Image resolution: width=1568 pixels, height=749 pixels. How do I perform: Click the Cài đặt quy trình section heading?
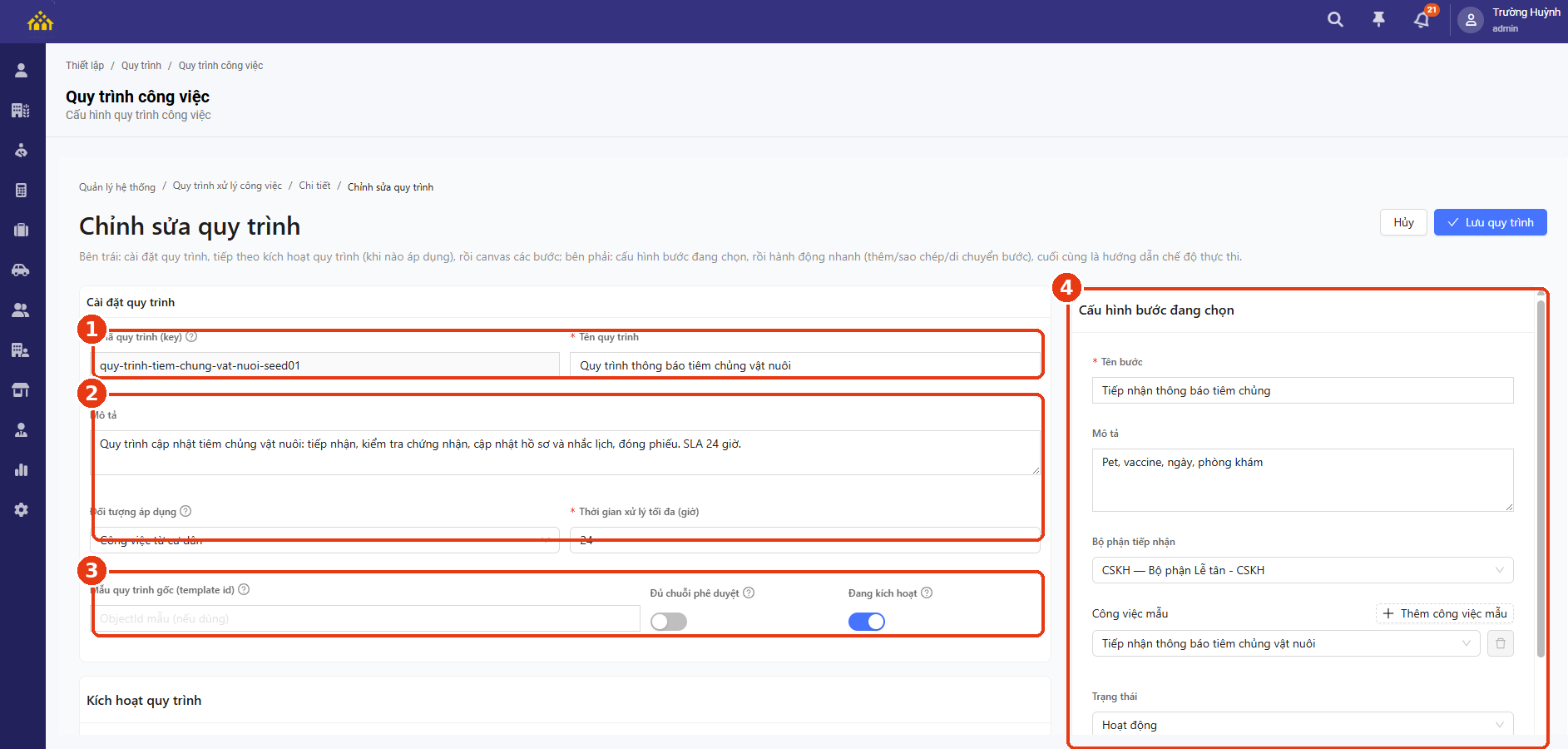coord(131,302)
